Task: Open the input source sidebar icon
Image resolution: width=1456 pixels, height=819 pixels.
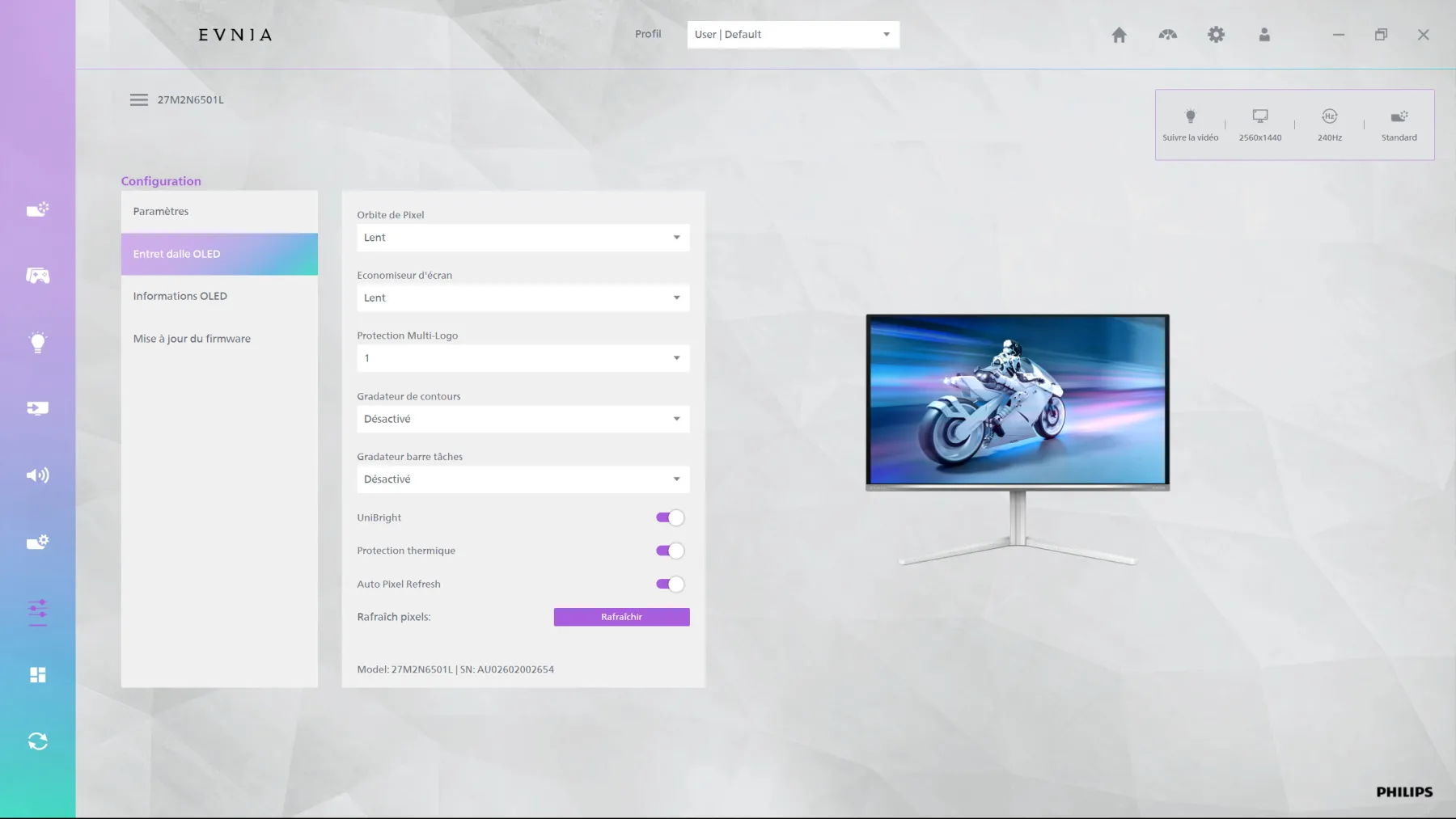Action: pos(37,408)
